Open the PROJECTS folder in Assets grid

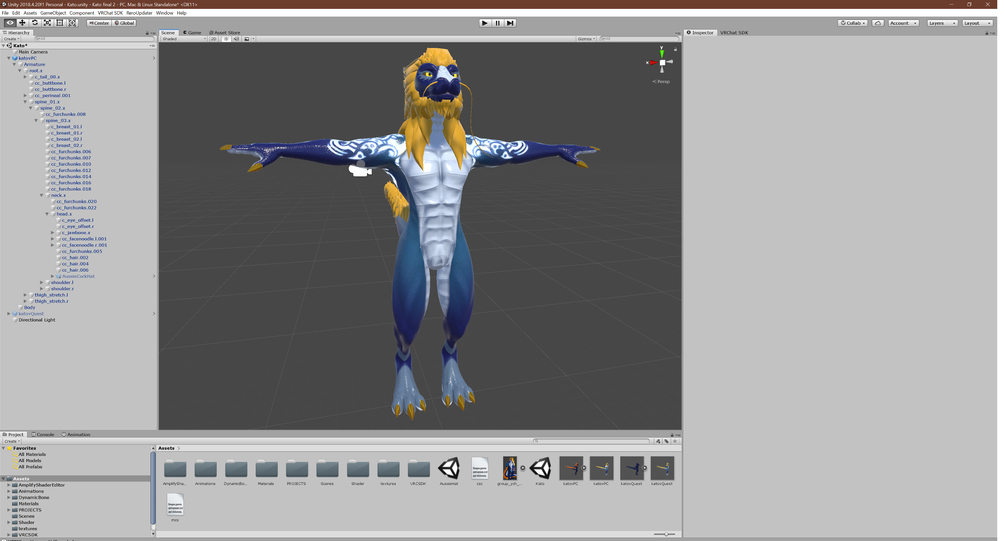tap(297, 470)
